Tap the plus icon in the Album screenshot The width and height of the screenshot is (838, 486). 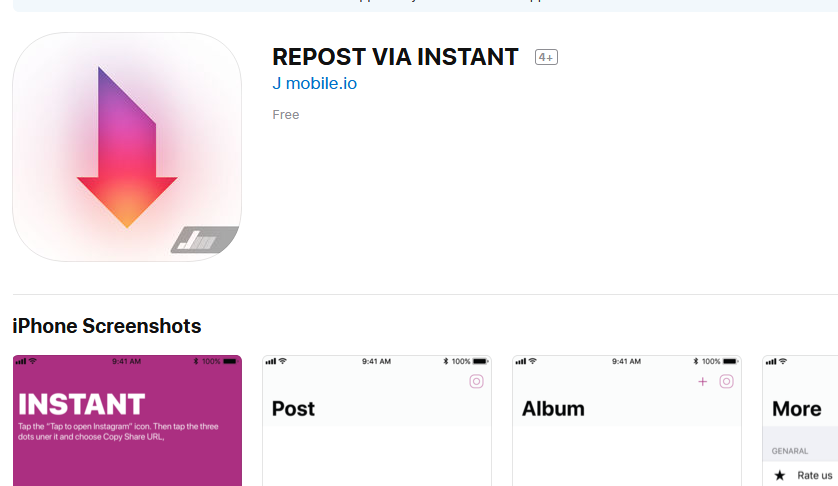click(702, 381)
